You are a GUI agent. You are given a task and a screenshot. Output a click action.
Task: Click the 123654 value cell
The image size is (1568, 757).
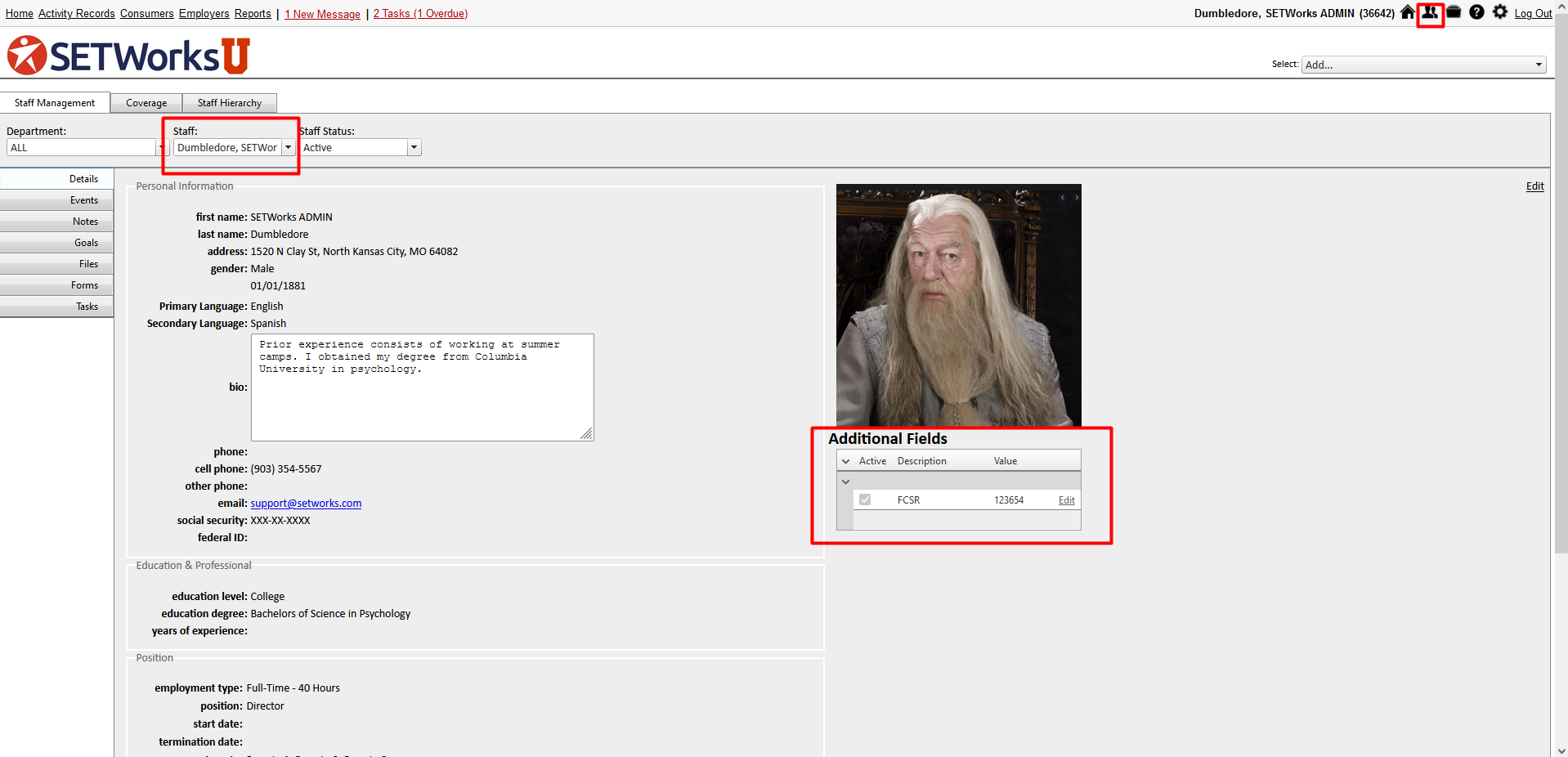[x=1009, y=500]
